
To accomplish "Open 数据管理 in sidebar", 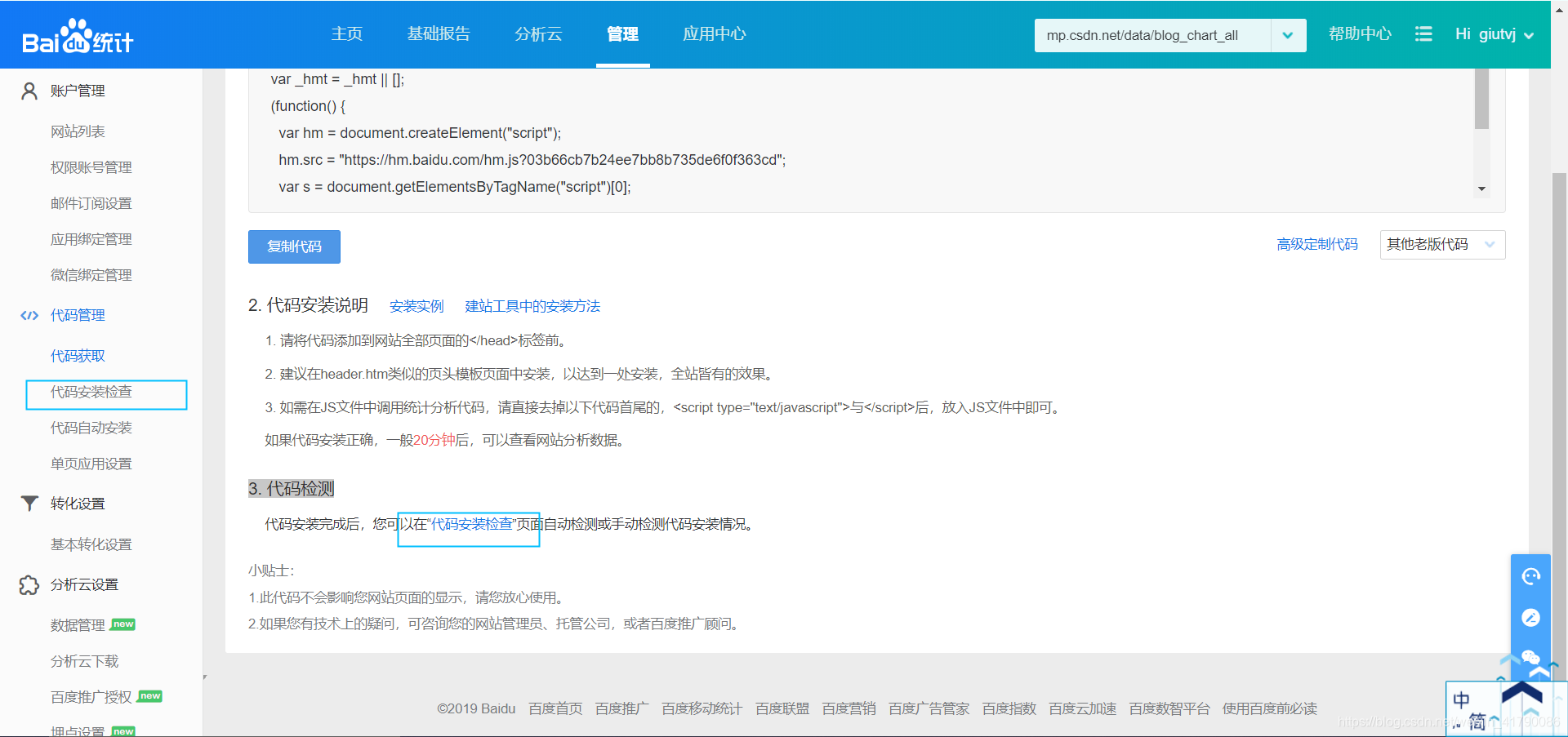I will [x=78, y=625].
